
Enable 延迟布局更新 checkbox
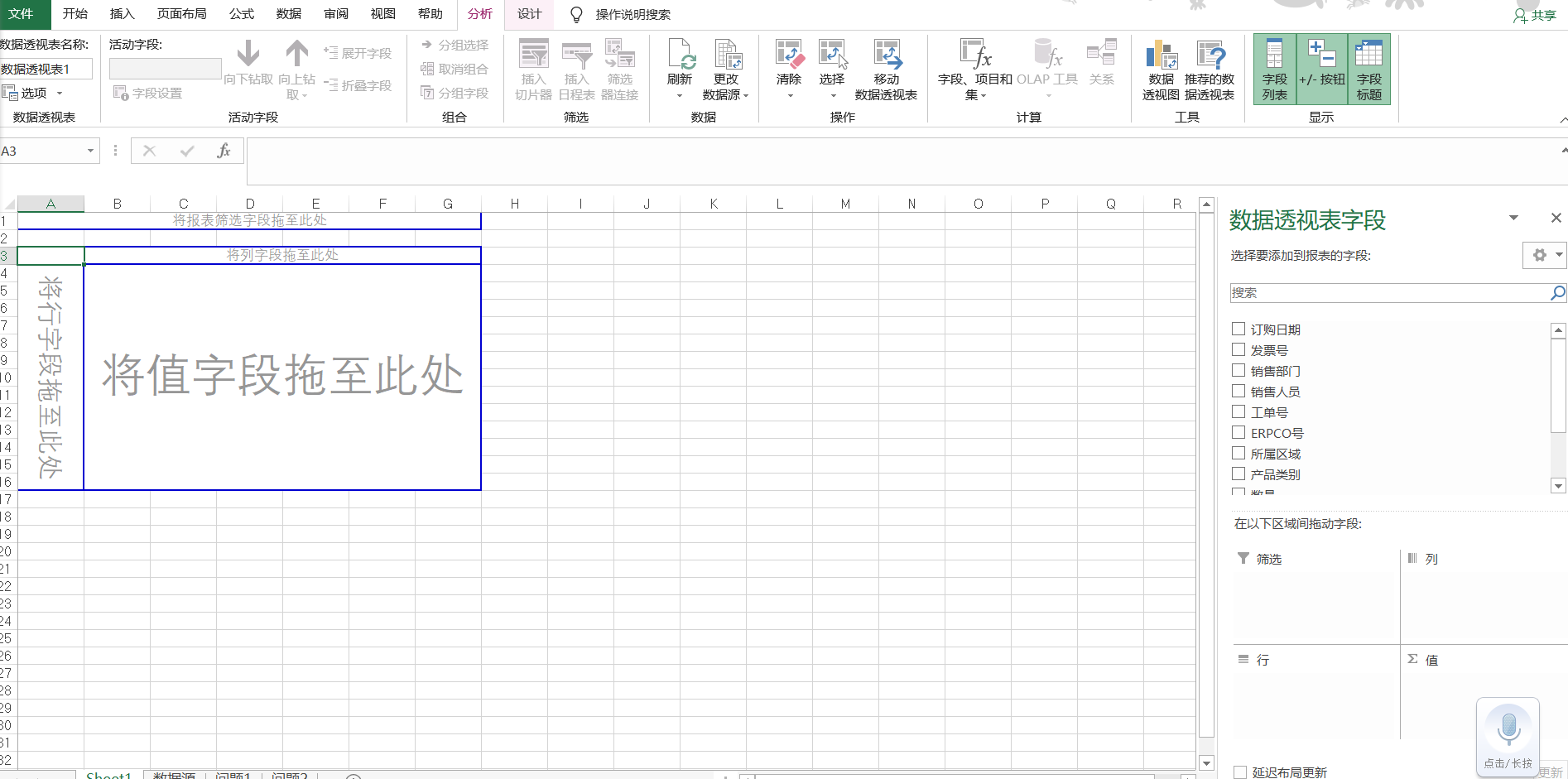[x=1240, y=772]
